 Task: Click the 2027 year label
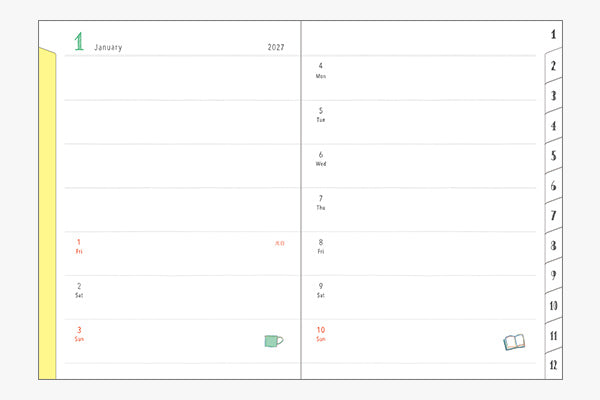pos(276,47)
